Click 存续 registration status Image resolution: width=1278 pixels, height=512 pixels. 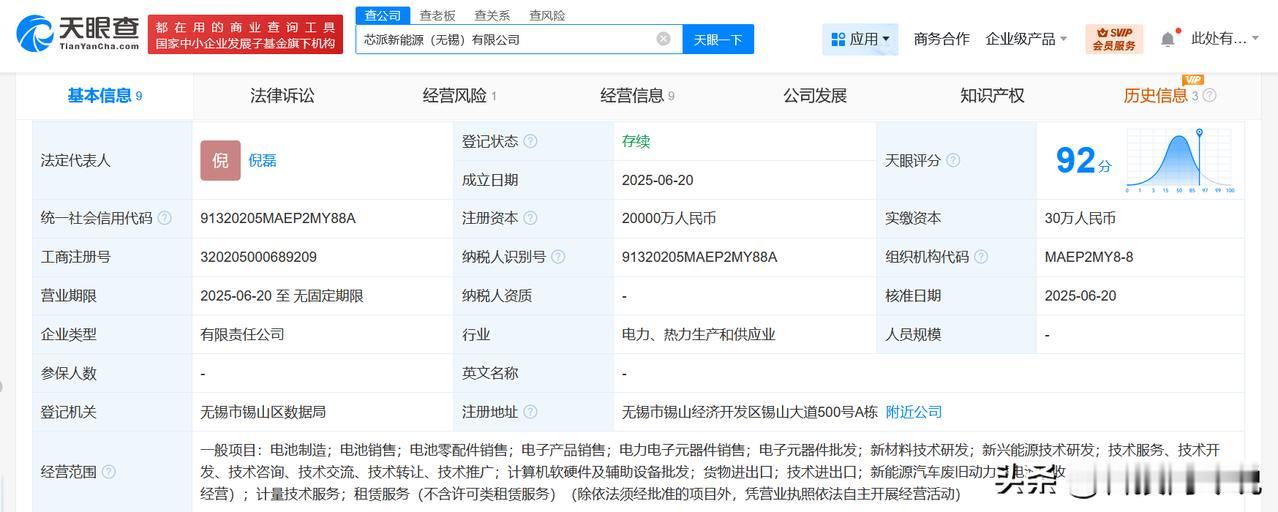pos(636,141)
